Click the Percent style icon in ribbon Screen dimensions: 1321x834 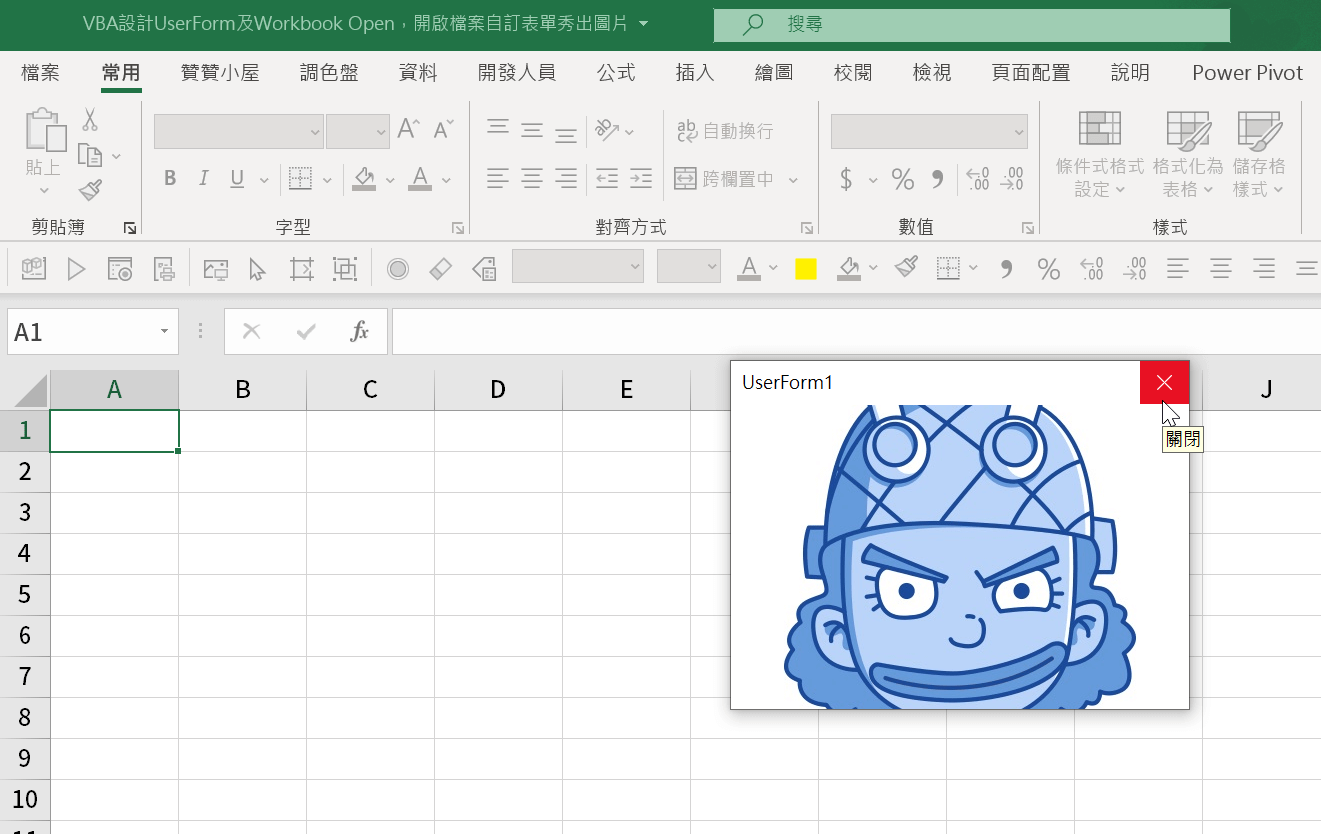click(x=903, y=179)
